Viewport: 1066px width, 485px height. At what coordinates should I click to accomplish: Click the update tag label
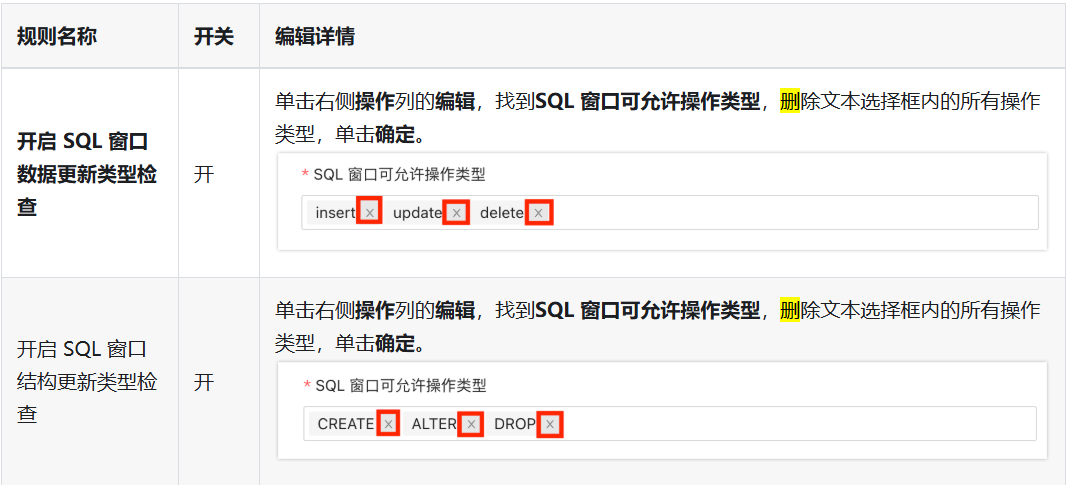point(417,213)
